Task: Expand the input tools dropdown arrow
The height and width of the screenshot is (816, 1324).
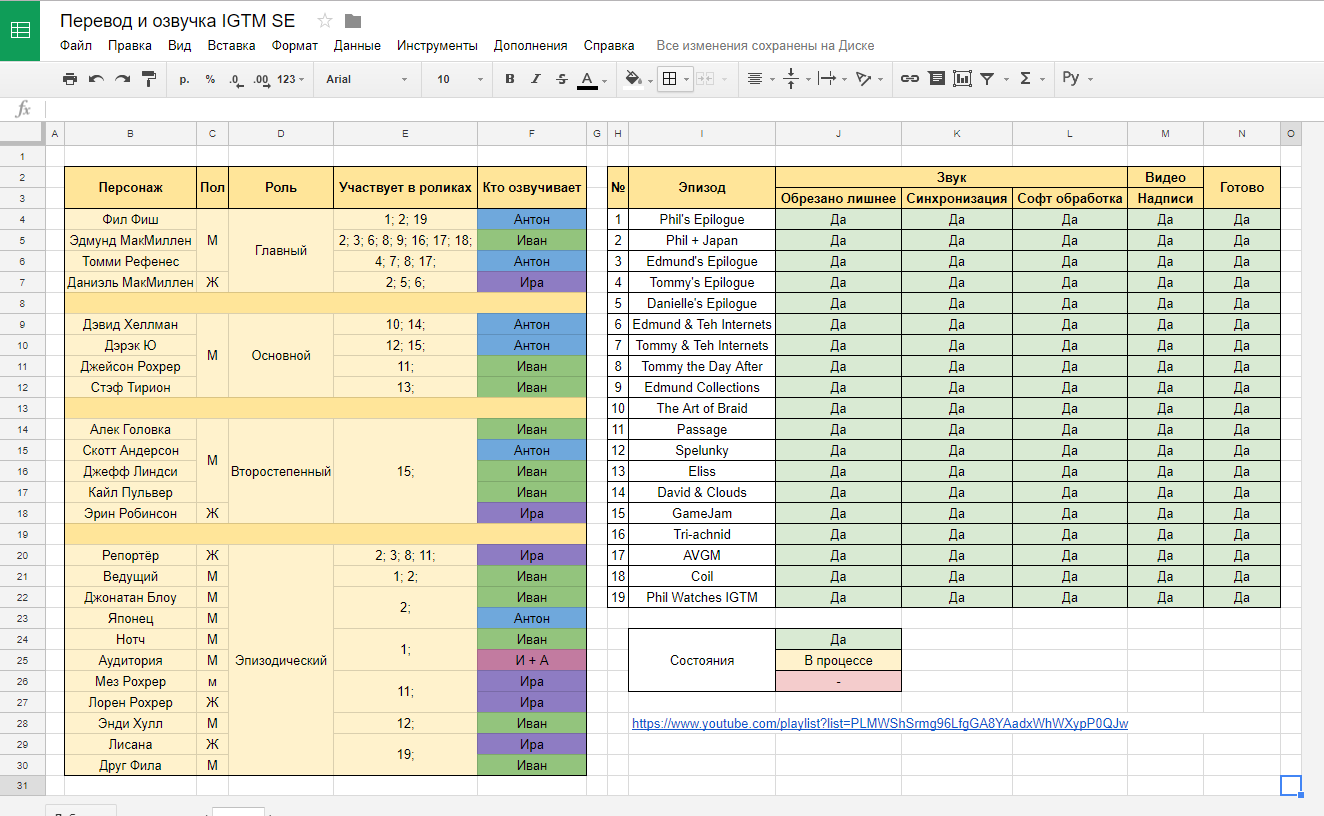Action: click(1090, 80)
